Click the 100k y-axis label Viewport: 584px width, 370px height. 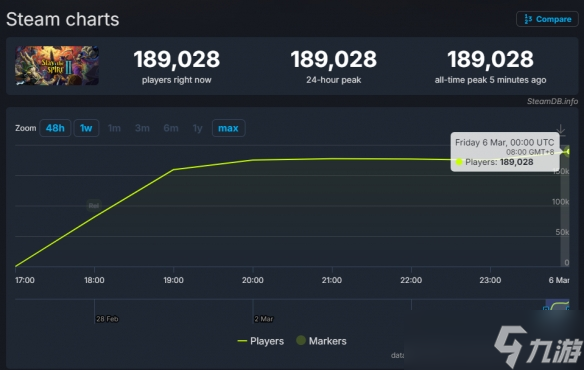click(x=561, y=202)
